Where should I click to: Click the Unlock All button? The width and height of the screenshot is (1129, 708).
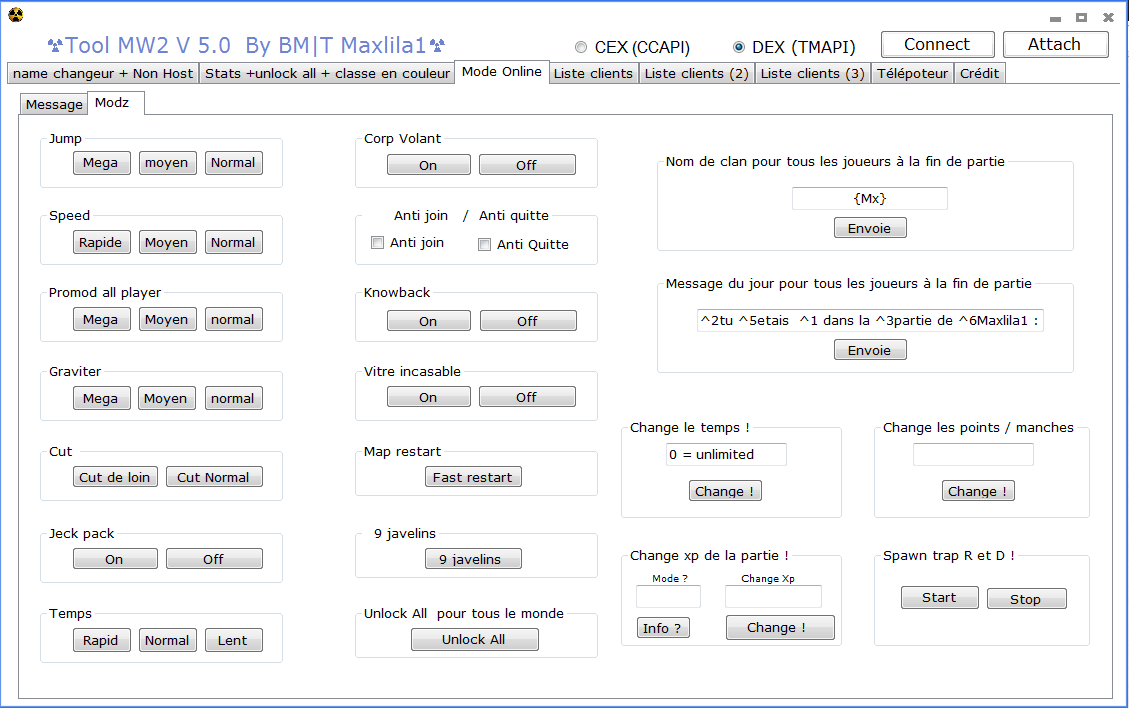pos(474,640)
